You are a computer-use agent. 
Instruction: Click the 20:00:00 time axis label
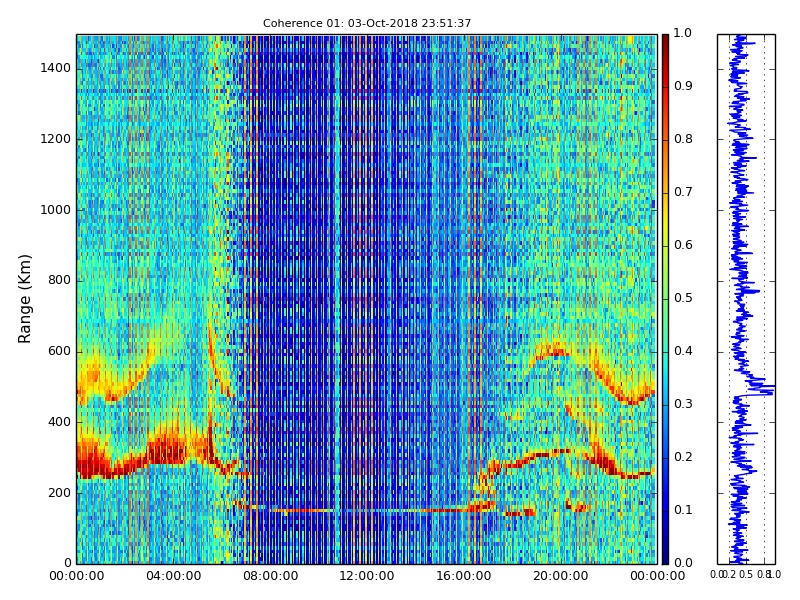point(561,577)
